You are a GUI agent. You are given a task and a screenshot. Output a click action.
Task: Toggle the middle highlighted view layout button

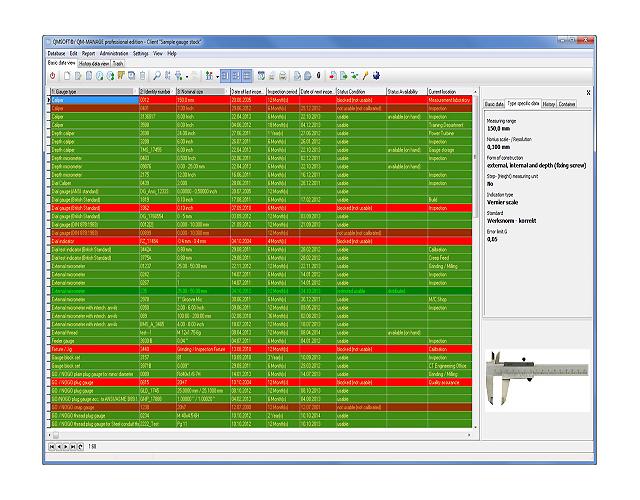tap(236, 76)
